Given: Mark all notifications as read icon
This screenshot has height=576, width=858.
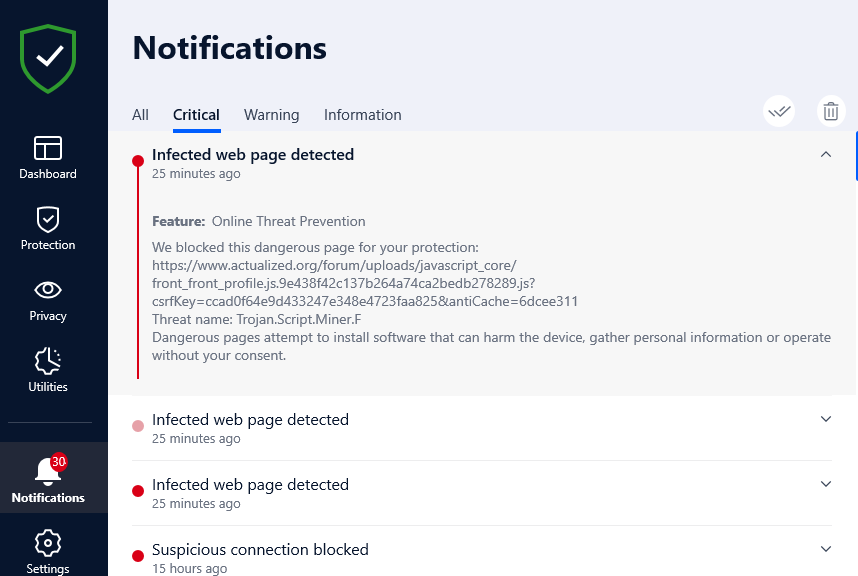Looking at the screenshot, I should 779,112.
